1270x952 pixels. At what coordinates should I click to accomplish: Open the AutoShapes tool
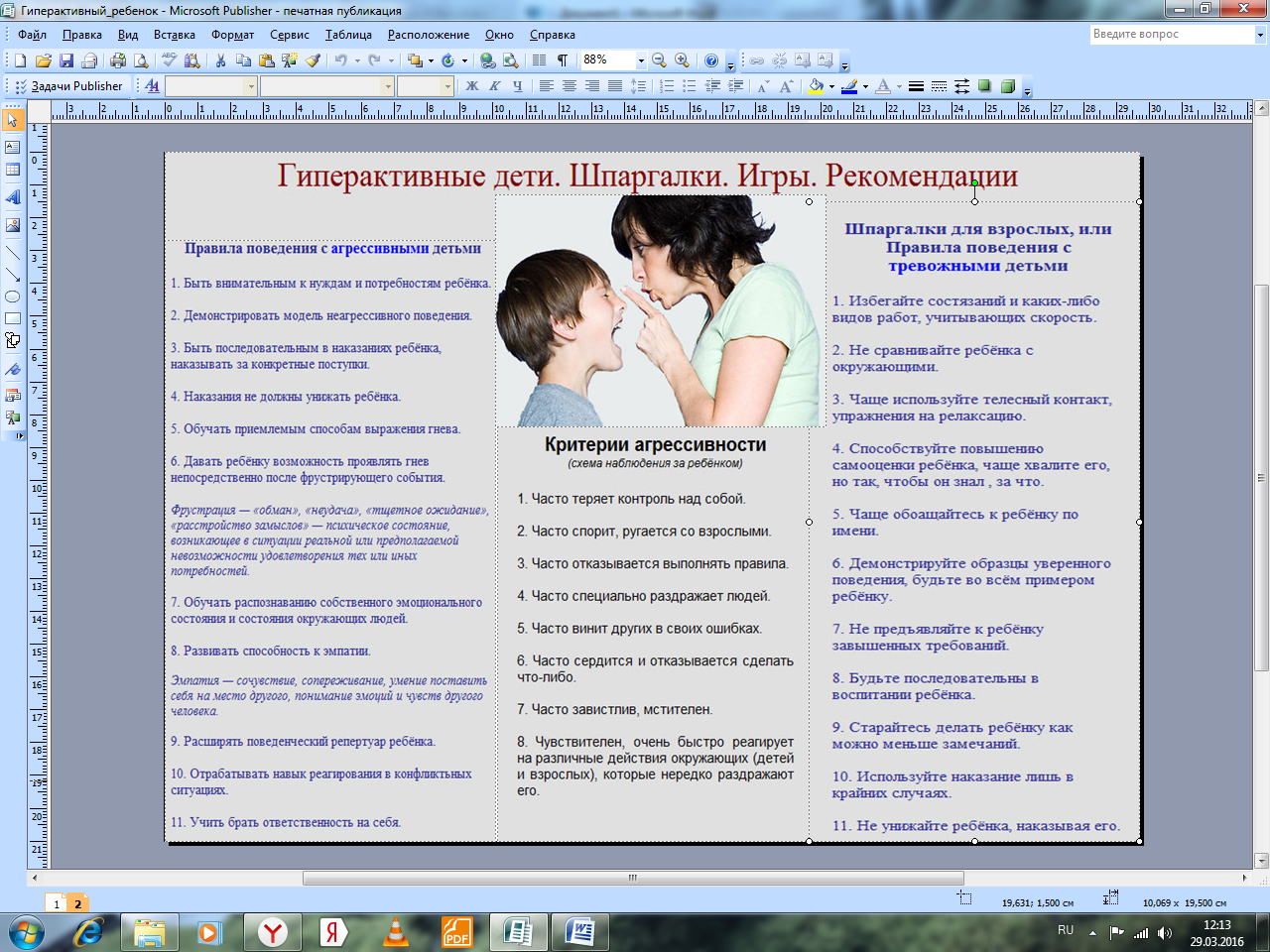[x=13, y=340]
